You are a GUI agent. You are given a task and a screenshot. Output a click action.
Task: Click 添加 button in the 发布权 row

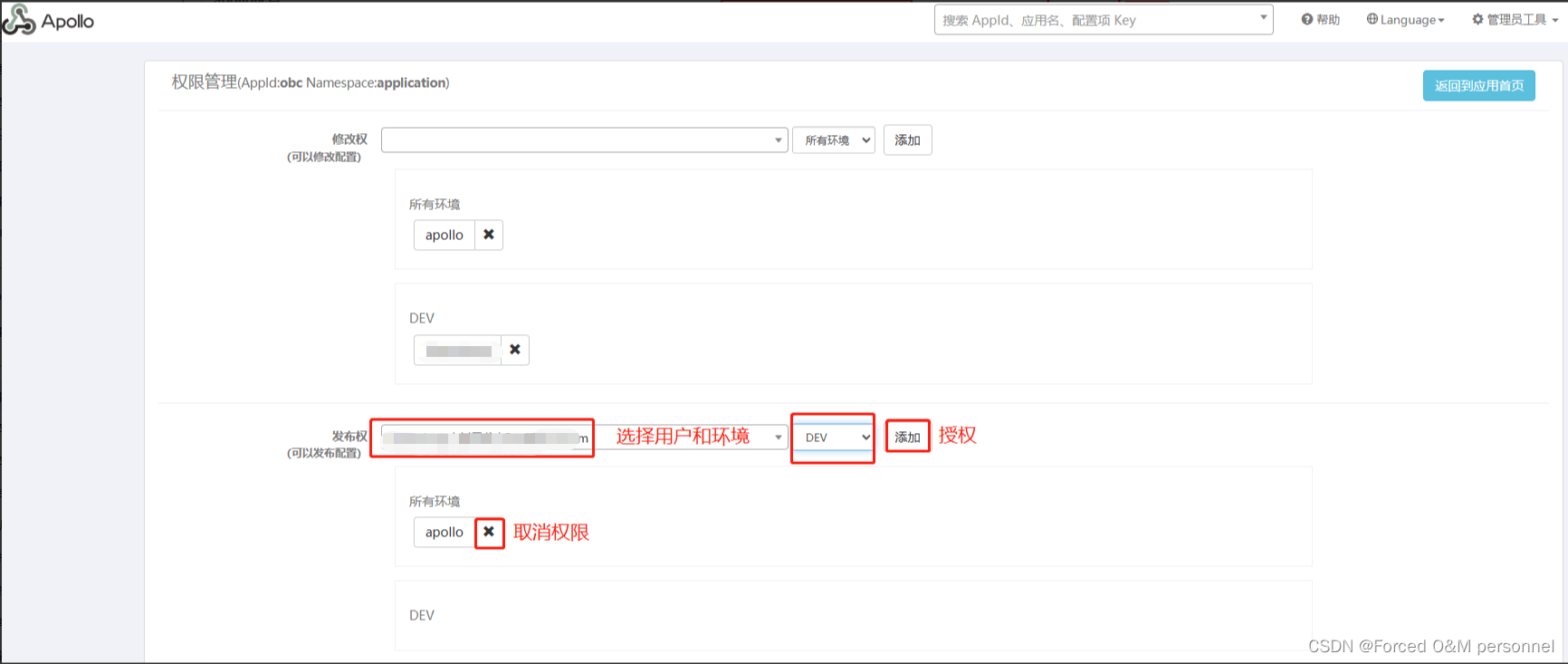coord(907,438)
